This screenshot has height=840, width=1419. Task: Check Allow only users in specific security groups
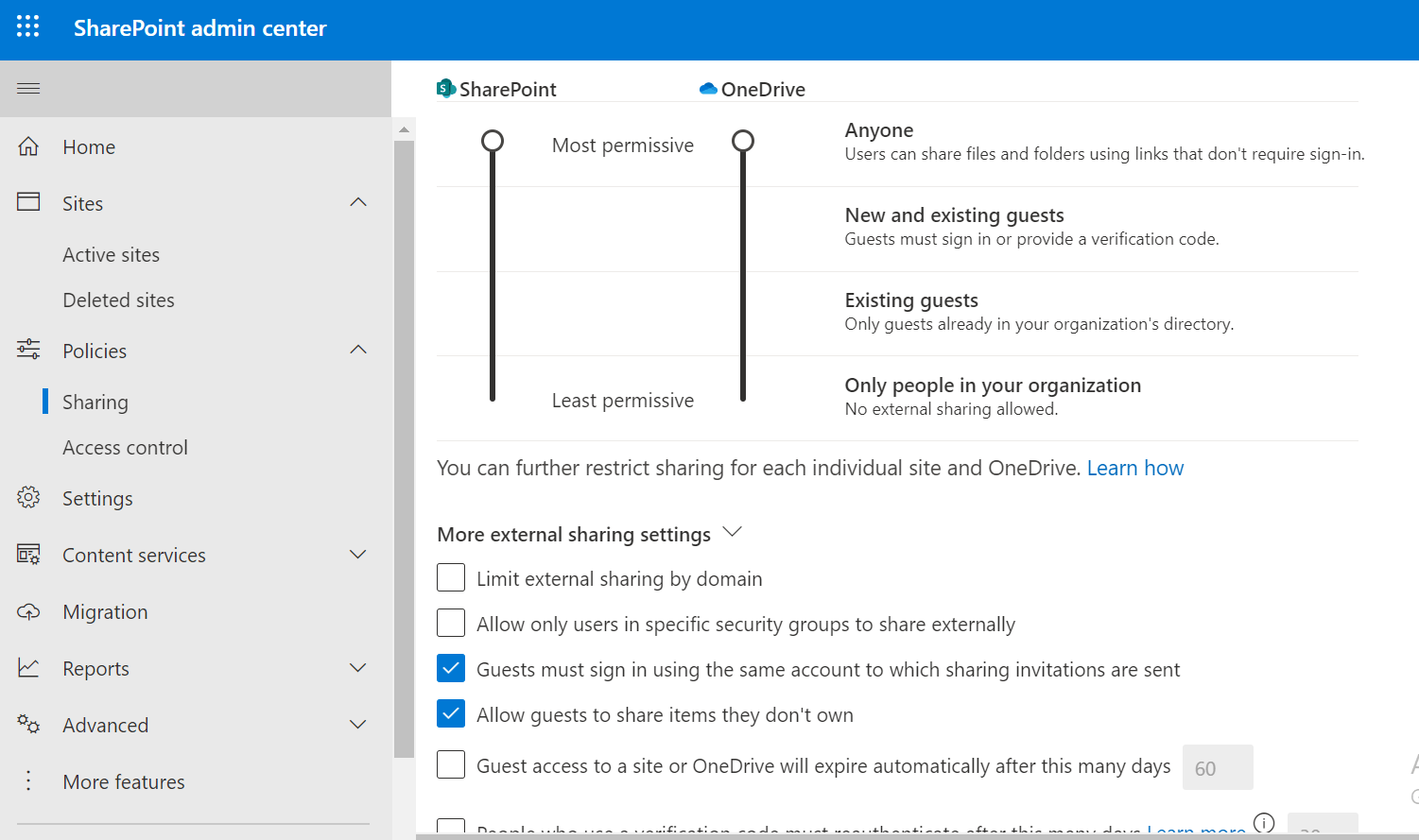451,623
